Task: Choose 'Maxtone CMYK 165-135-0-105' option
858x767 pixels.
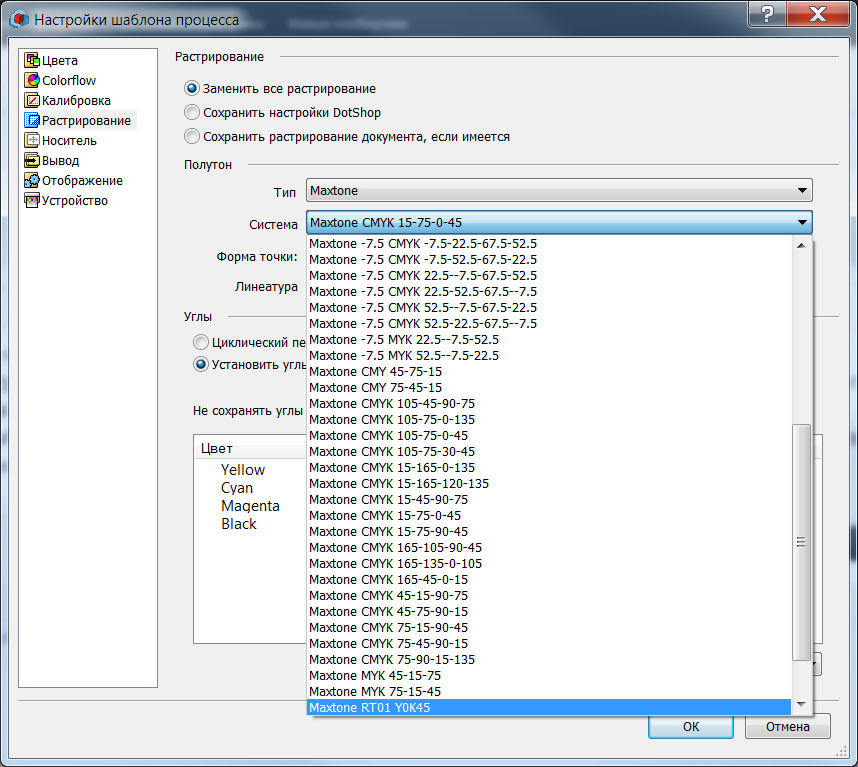Action: click(x=549, y=563)
